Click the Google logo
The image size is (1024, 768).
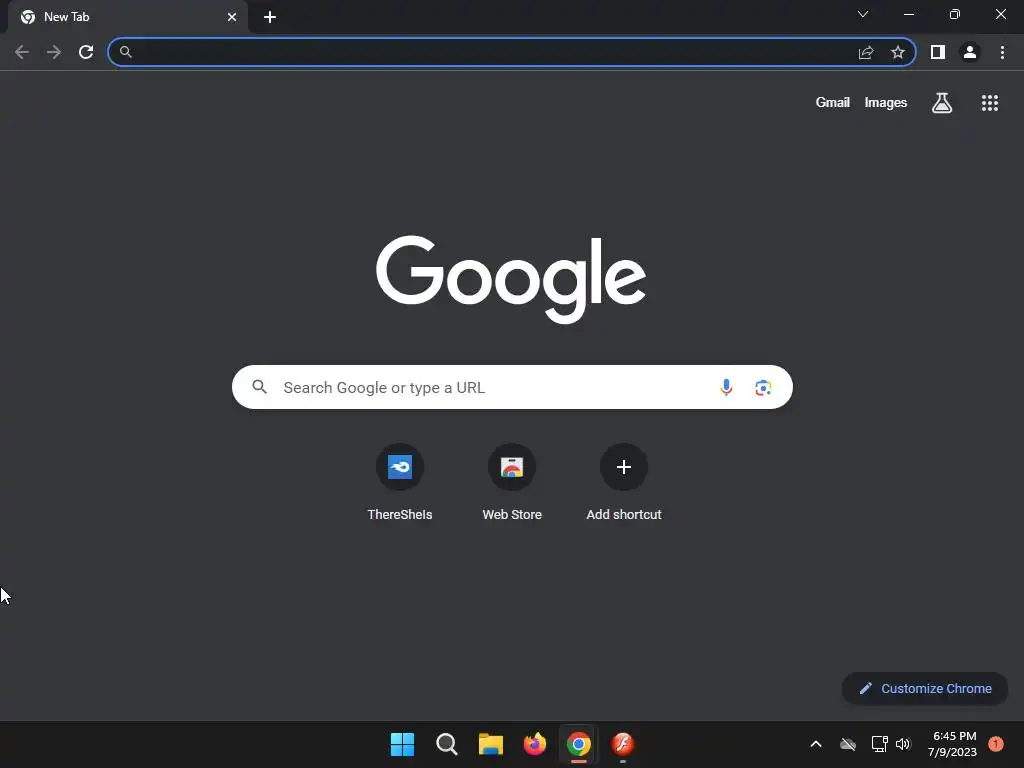(511, 279)
